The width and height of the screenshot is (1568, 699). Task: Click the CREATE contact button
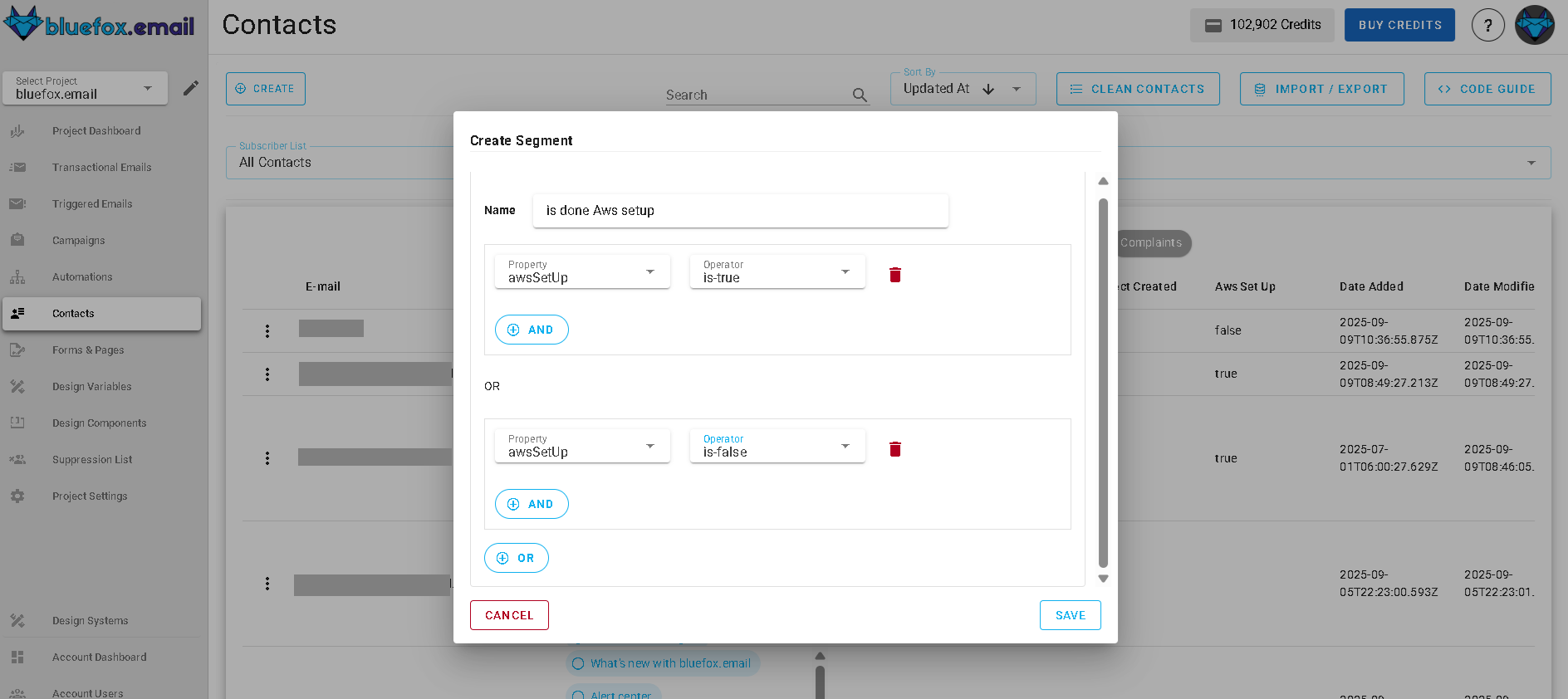(266, 89)
